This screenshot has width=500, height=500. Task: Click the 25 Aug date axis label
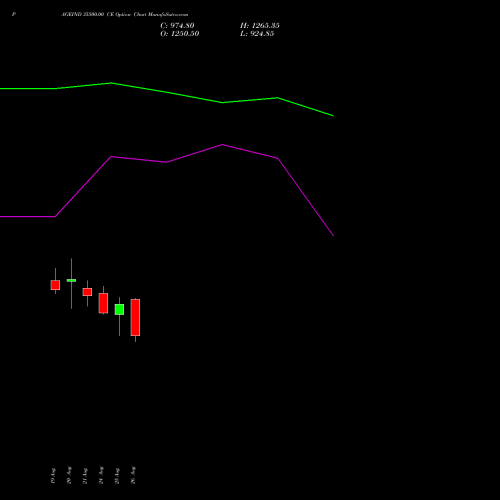(x=117, y=476)
